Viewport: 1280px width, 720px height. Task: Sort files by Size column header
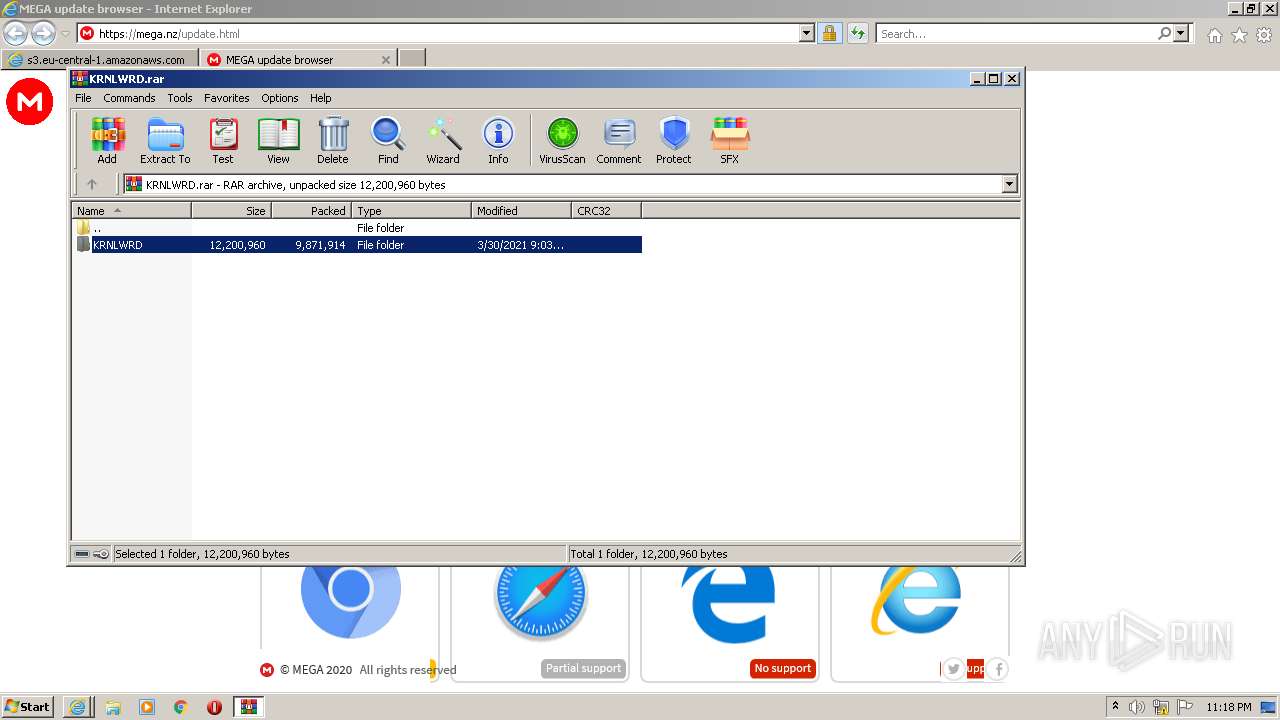pos(232,210)
